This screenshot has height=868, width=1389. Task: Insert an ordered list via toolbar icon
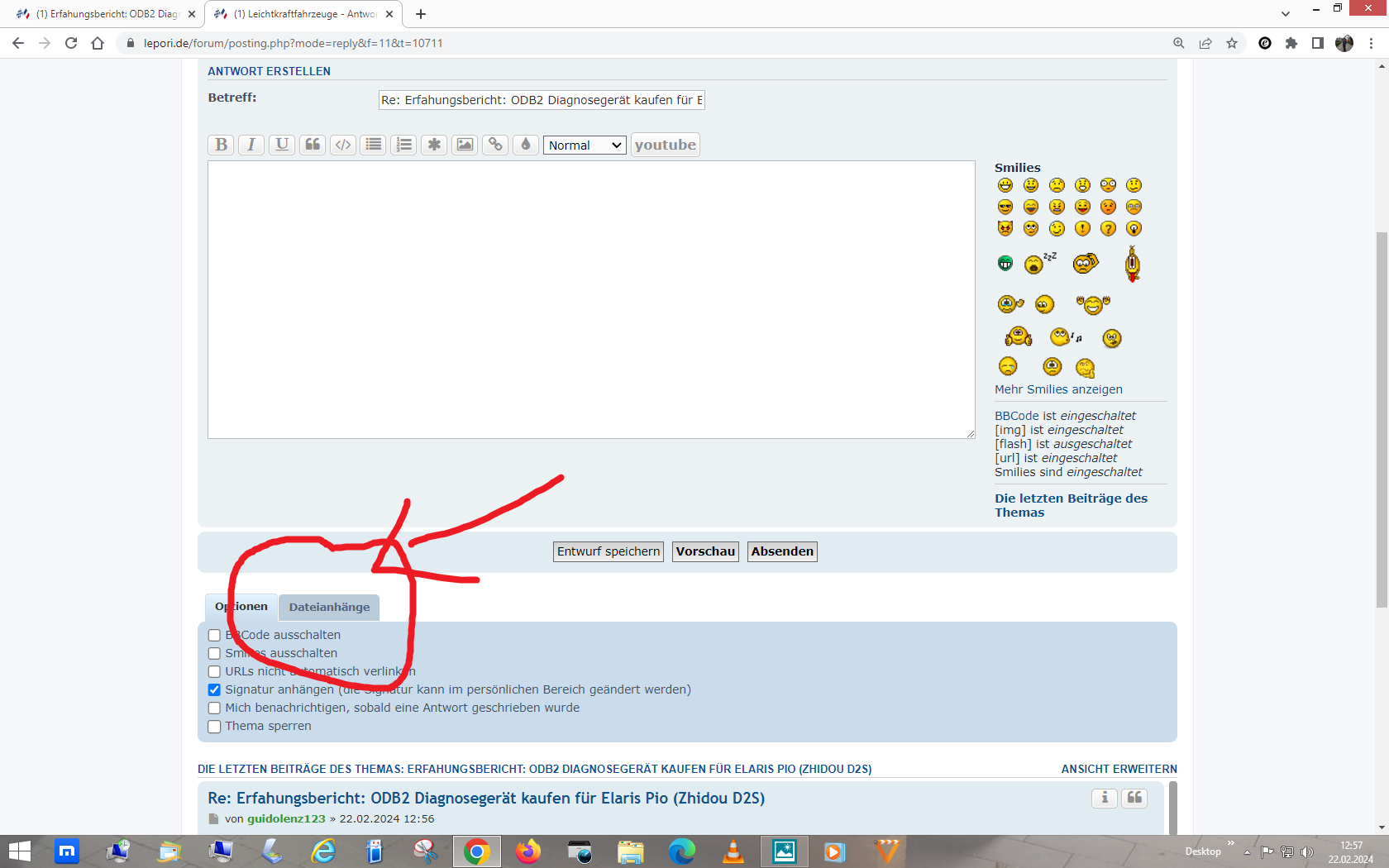pos(403,145)
